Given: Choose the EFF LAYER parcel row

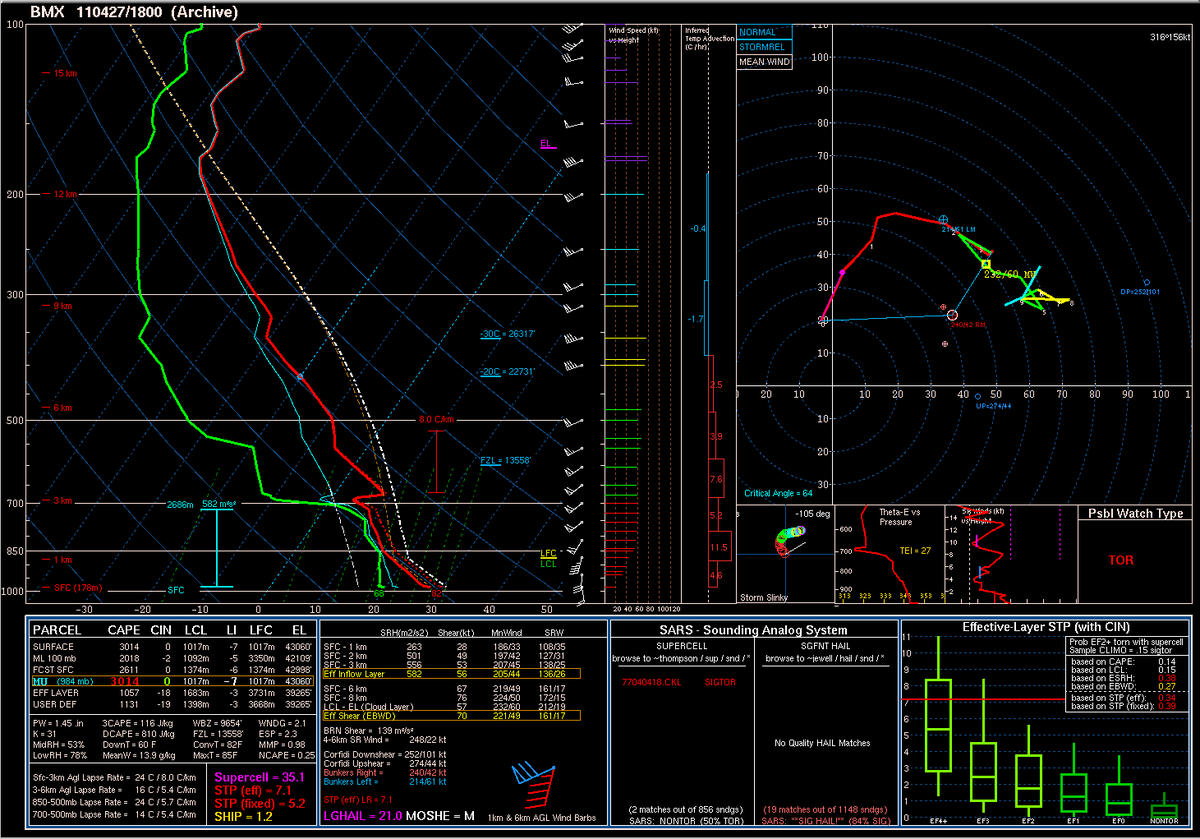Looking at the screenshot, I should tap(170, 691).
